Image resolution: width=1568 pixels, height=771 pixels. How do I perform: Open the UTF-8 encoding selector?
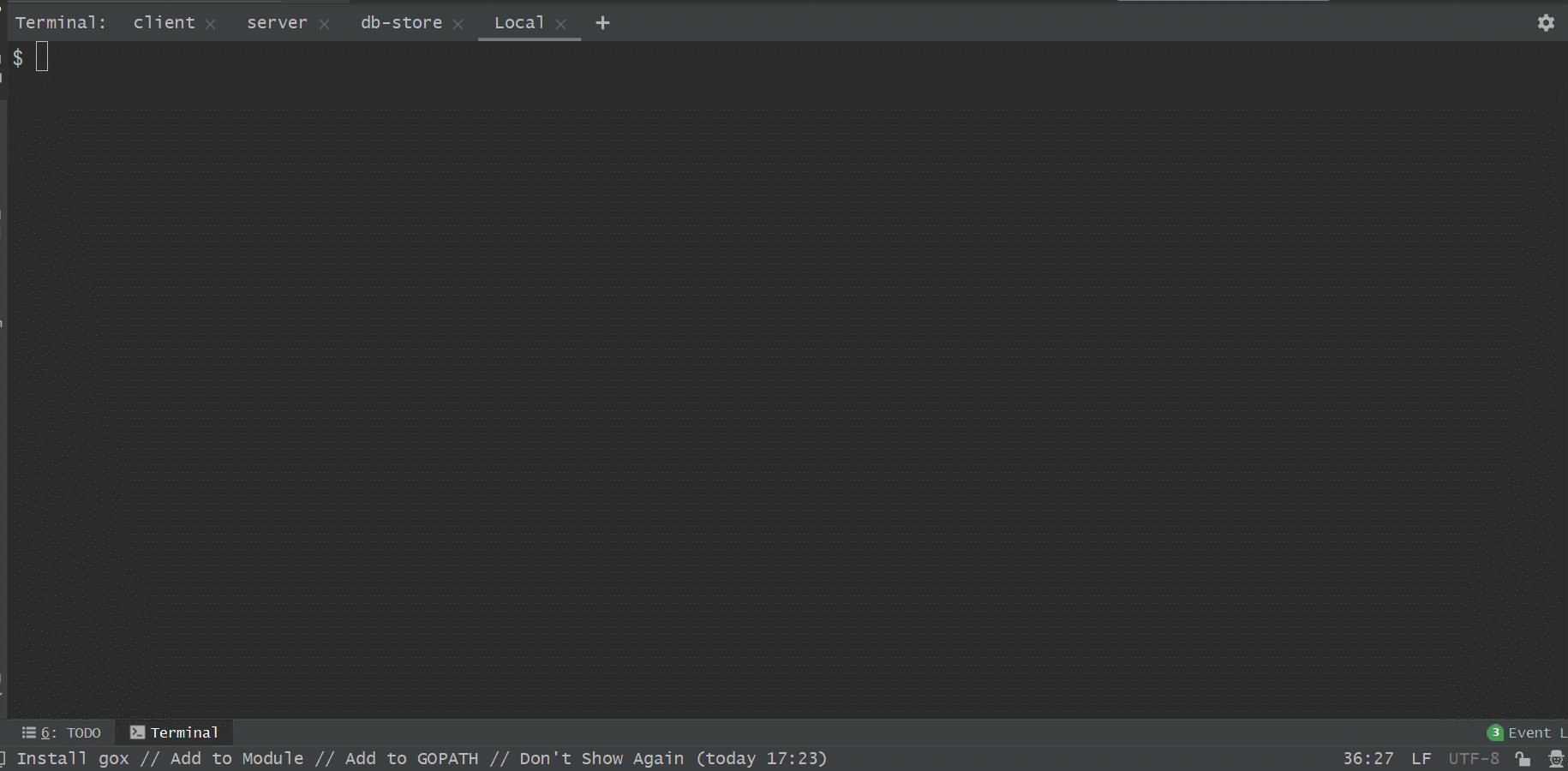tap(1473, 758)
